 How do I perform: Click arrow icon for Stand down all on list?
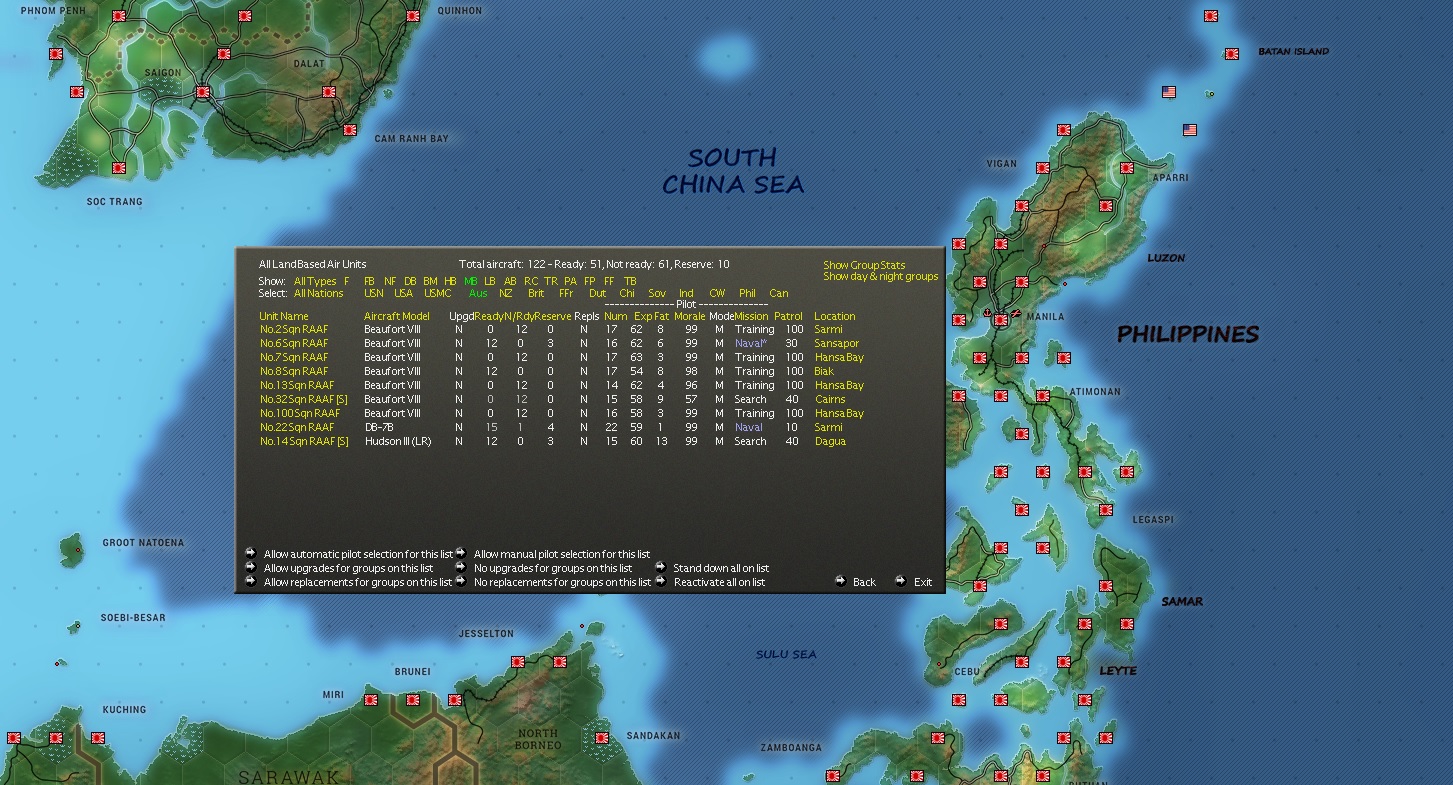click(x=661, y=567)
